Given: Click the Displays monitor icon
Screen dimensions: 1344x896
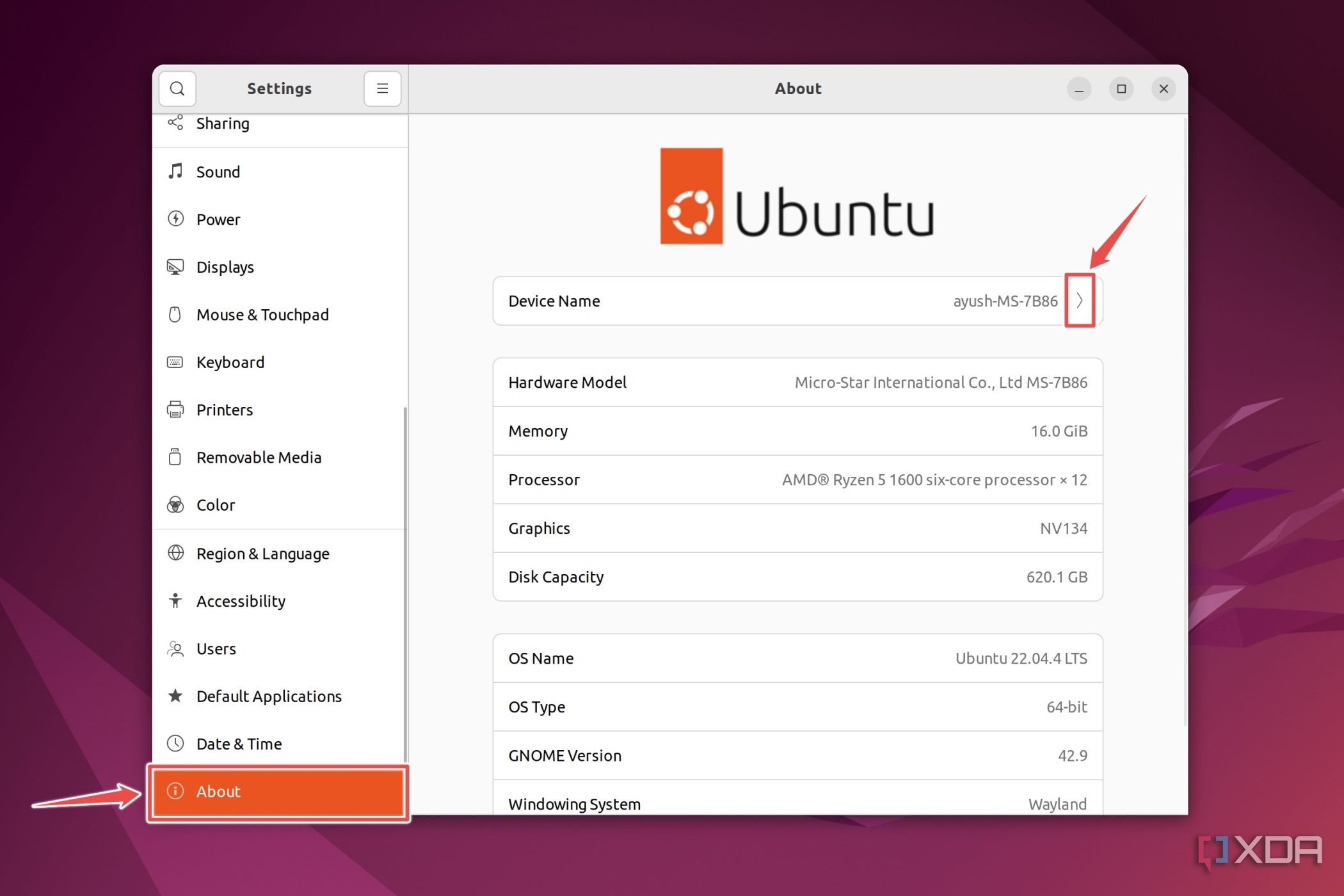Looking at the screenshot, I should click(175, 267).
